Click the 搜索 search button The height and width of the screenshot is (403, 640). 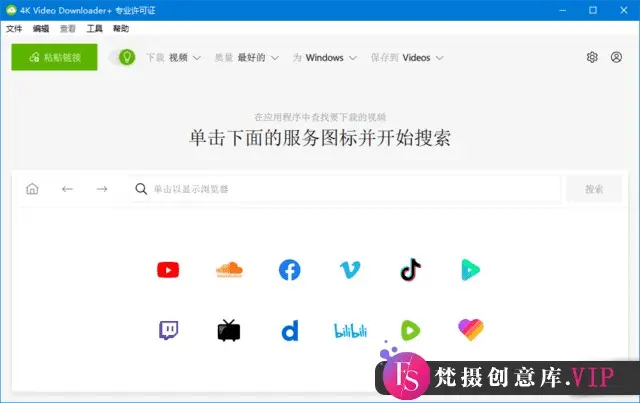pyautogui.click(x=594, y=189)
